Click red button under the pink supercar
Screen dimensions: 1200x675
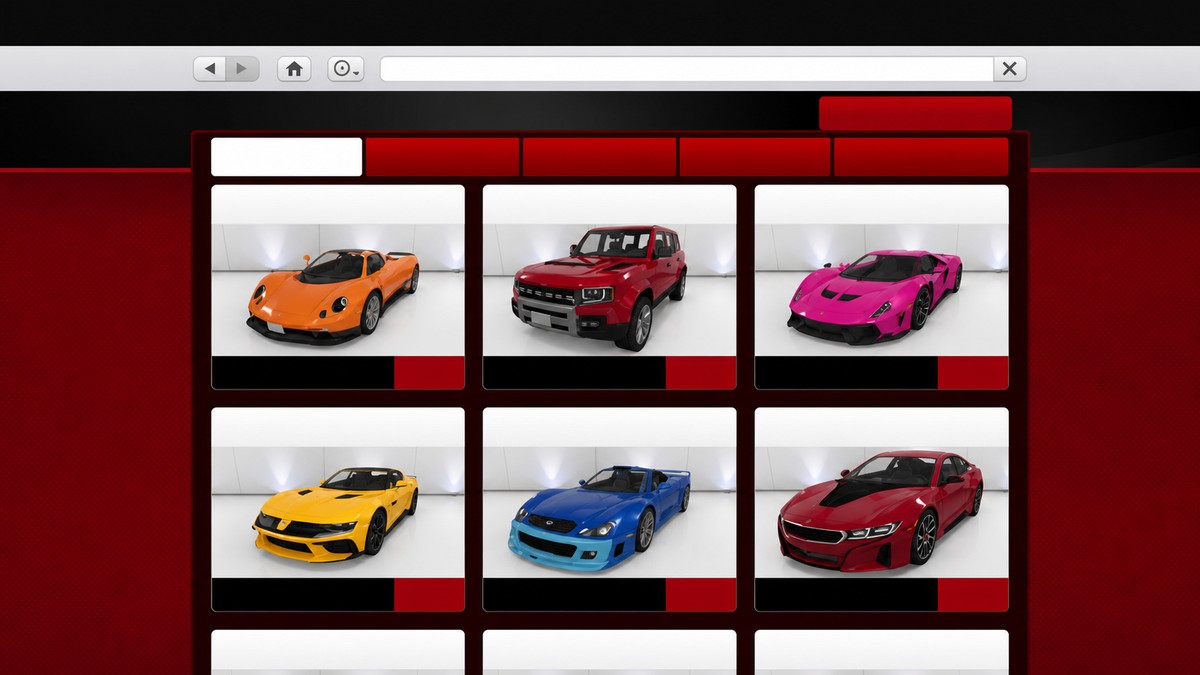(x=973, y=372)
